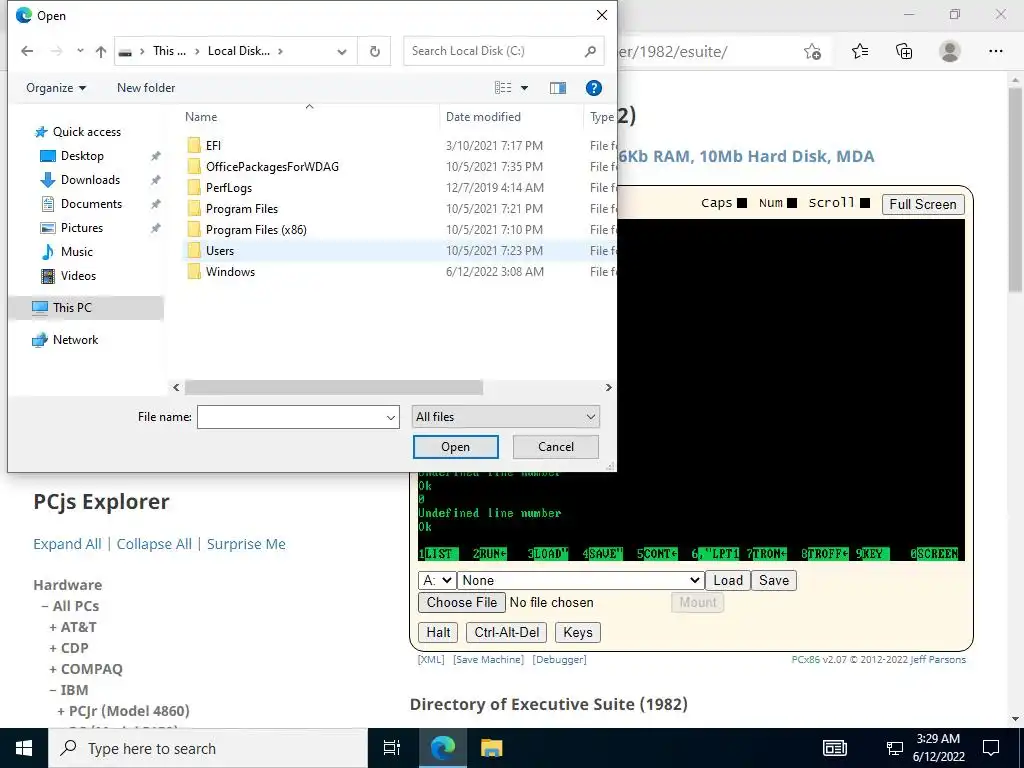The image size is (1024, 768).
Task: Go to Pictures in navigation pane
Action: (82, 228)
